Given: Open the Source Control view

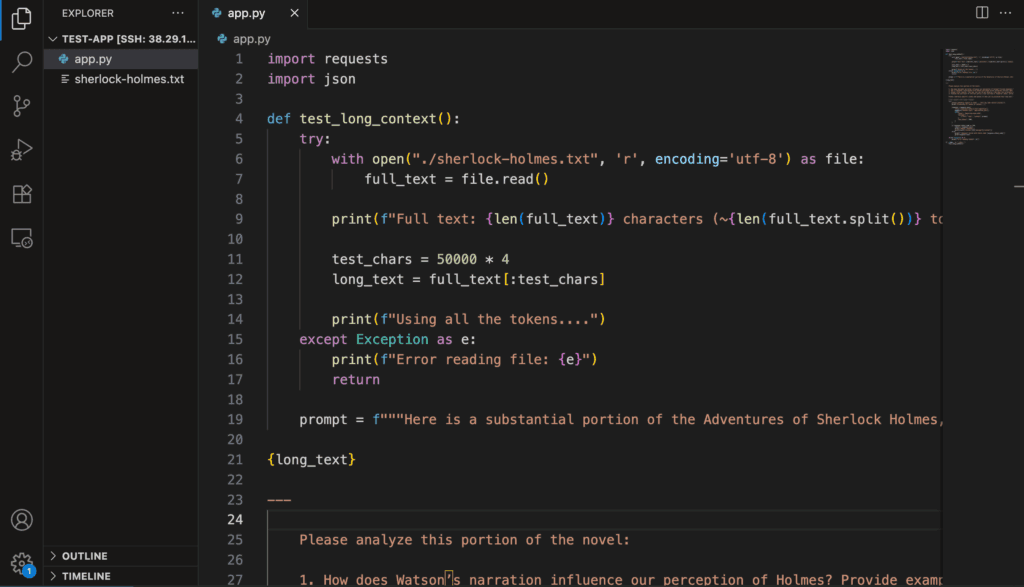Looking at the screenshot, I should pyautogui.click(x=21, y=106).
